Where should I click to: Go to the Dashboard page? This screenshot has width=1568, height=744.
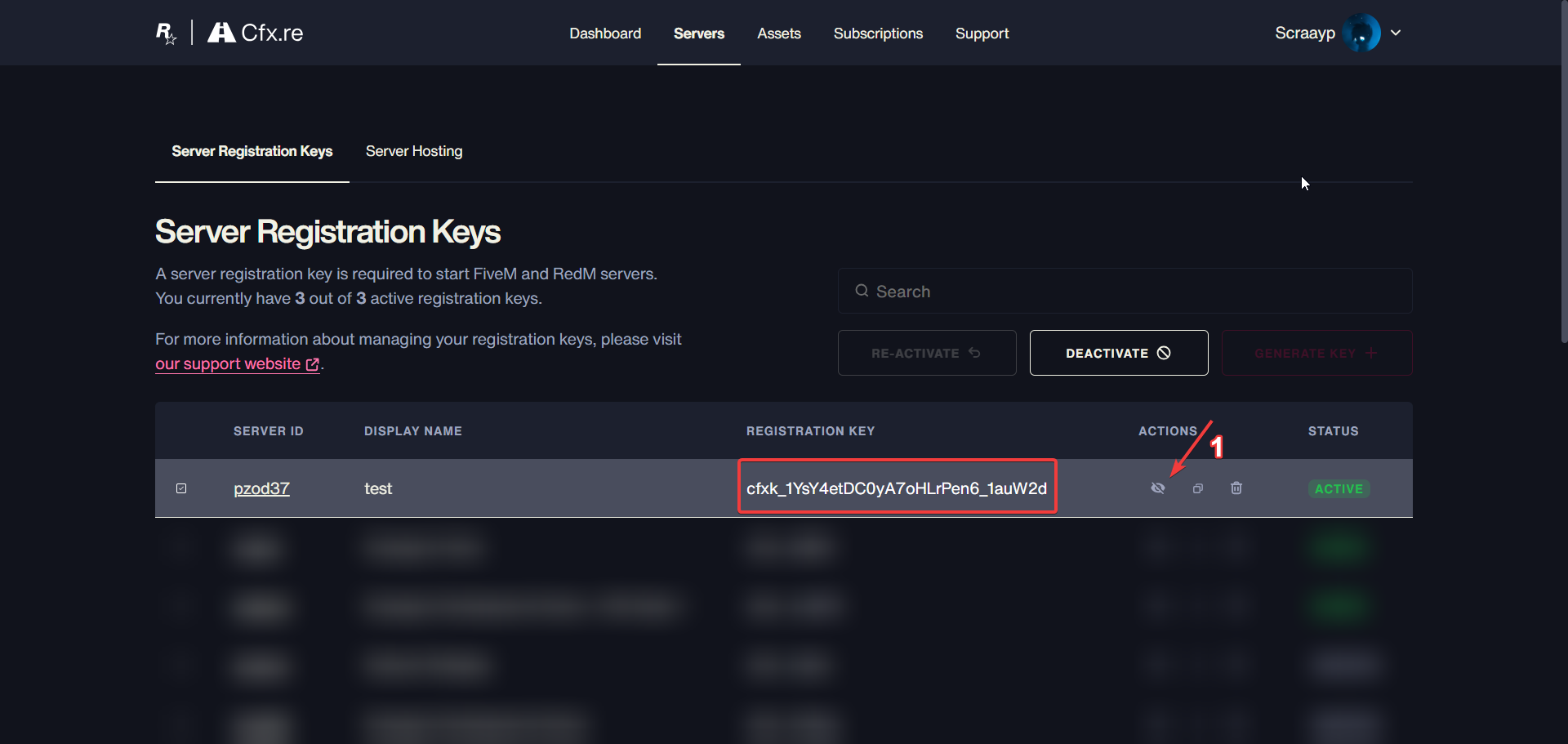click(605, 33)
